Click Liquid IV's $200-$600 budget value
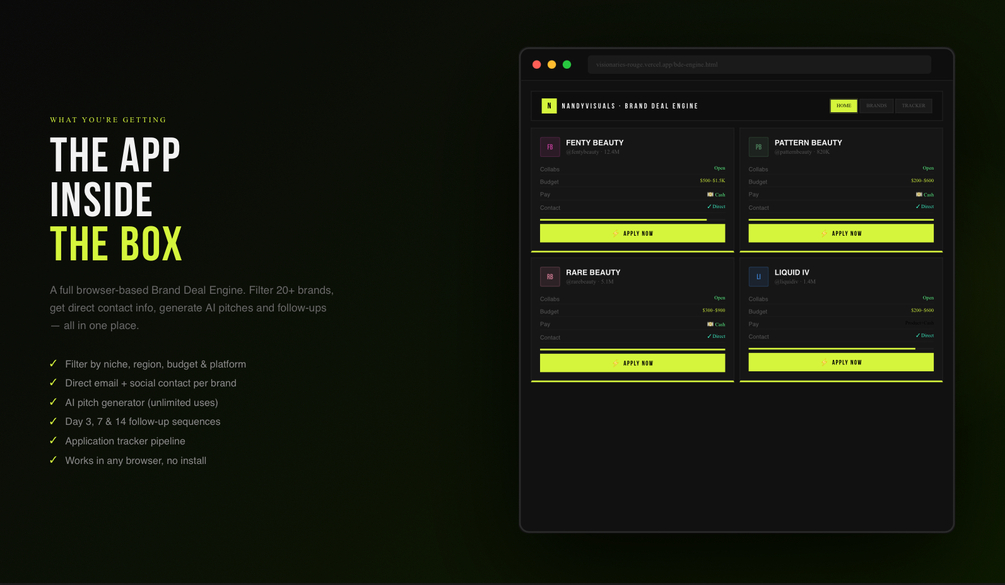Screen dimensions: 1005x585 [922, 310]
